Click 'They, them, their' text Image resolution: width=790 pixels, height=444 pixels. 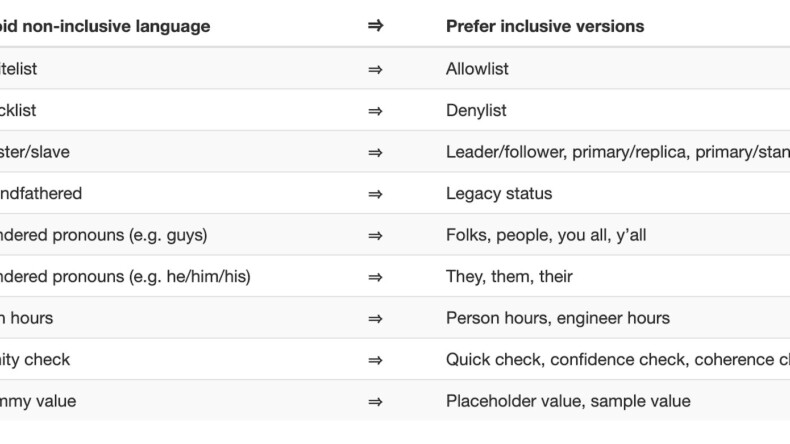509,277
